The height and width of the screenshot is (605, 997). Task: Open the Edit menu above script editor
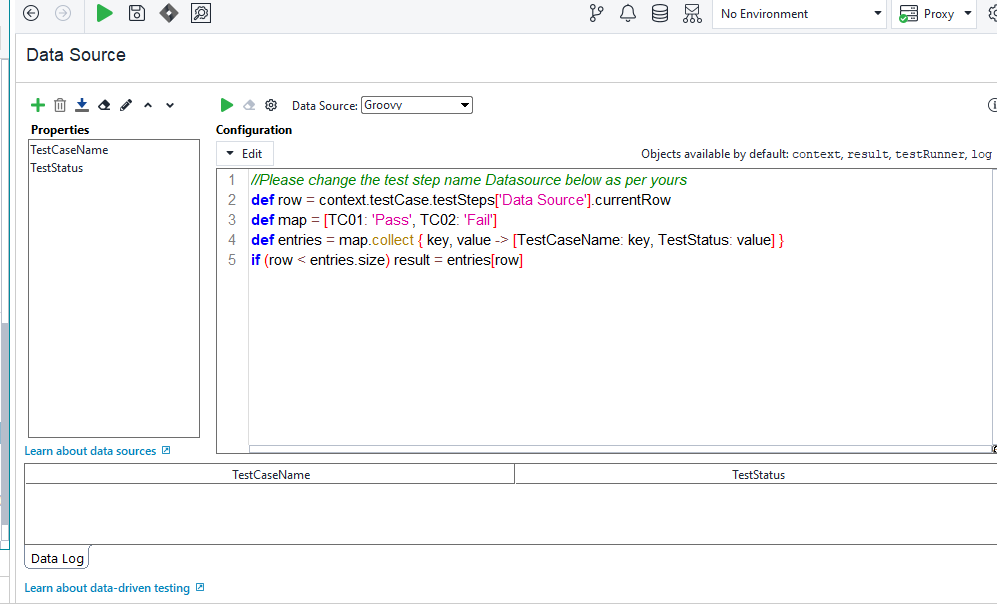coord(245,154)
